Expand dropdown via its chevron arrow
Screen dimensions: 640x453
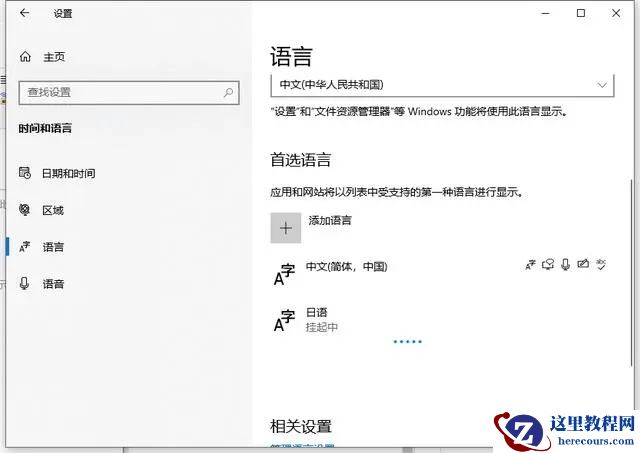click(x=602, y=85)
